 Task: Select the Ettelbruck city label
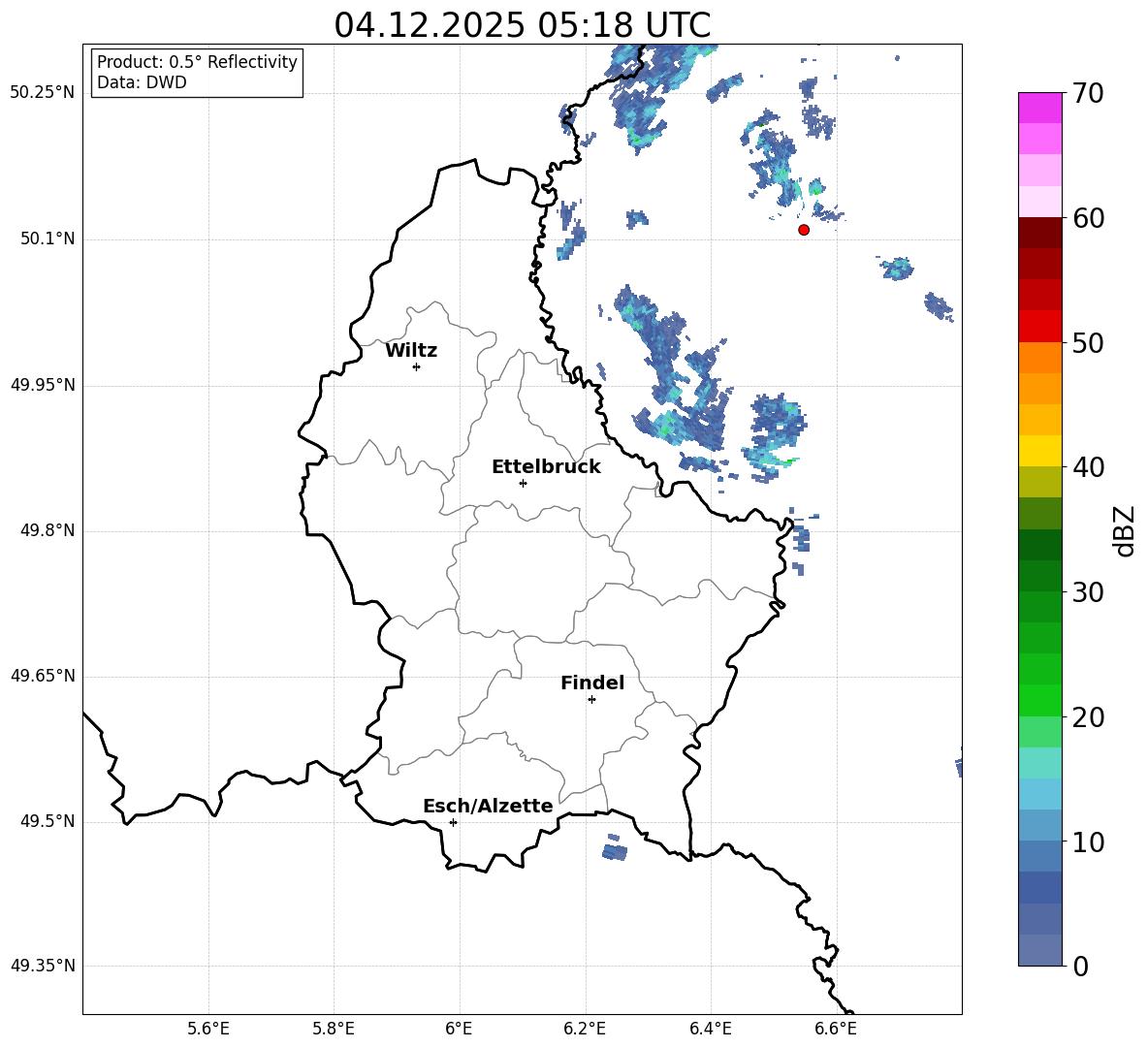(546, 467)
